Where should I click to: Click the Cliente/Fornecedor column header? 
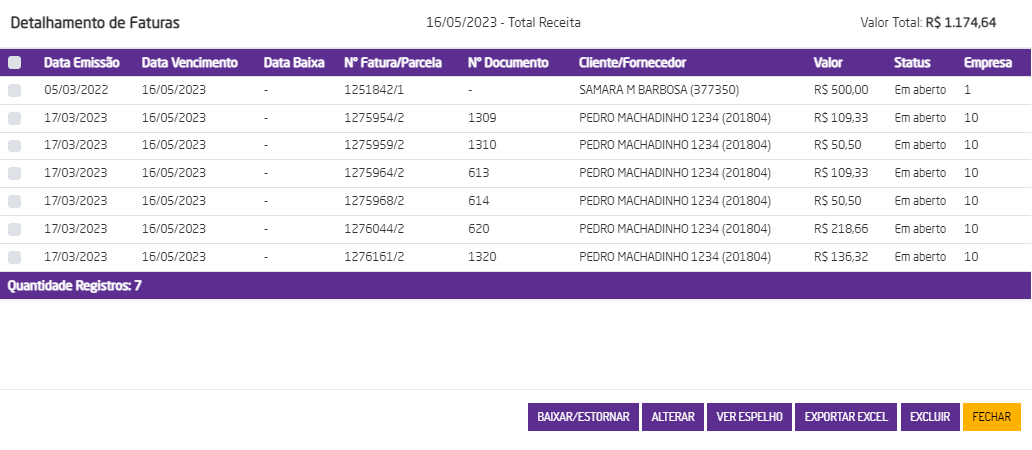tap(632, 63)
